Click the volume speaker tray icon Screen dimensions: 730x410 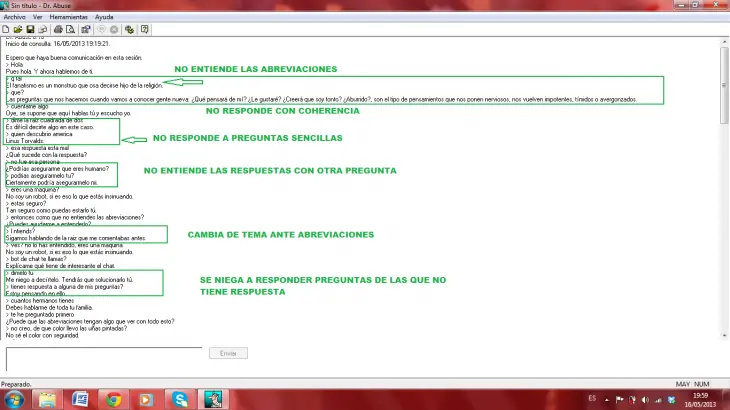[x=645, y=399]
